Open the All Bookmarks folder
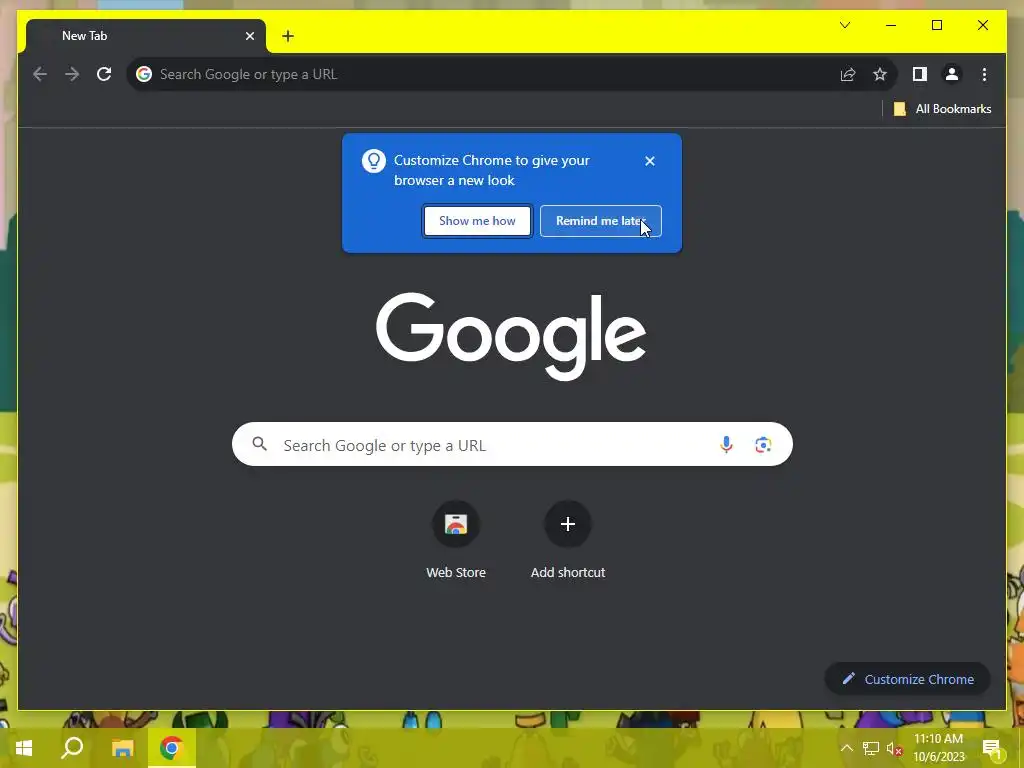Viewport: 1024px width, 768px height. [942, 109]
